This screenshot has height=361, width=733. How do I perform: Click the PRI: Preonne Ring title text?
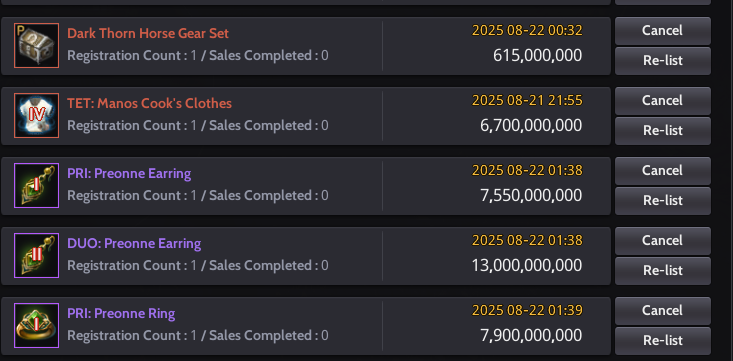coord(121,314)
